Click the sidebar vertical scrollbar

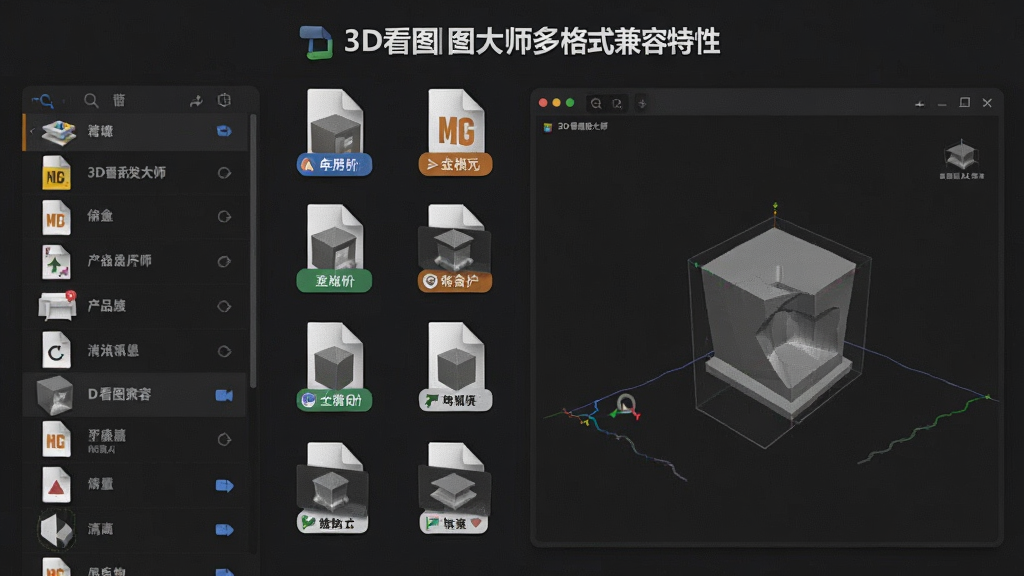tap(253, 251)
